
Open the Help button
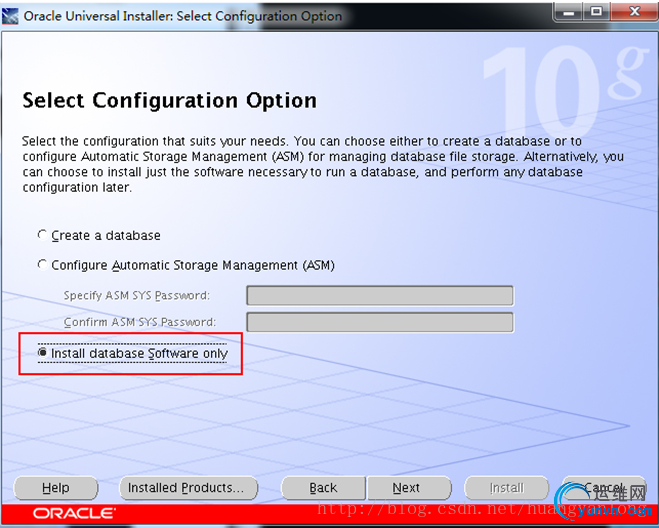[56, 488]
